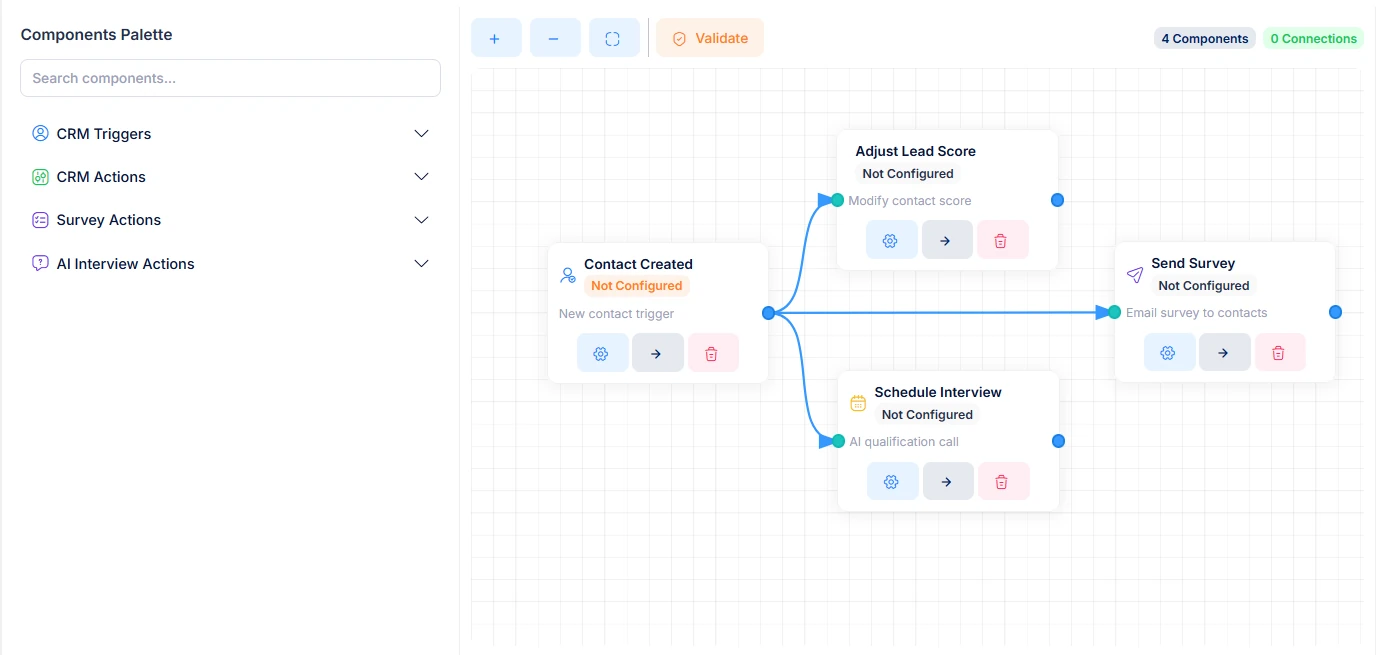1376x655 pixels.
Task: Click the 0 Connections badge
Action: pyautogui.click(x=1313, y=39)
